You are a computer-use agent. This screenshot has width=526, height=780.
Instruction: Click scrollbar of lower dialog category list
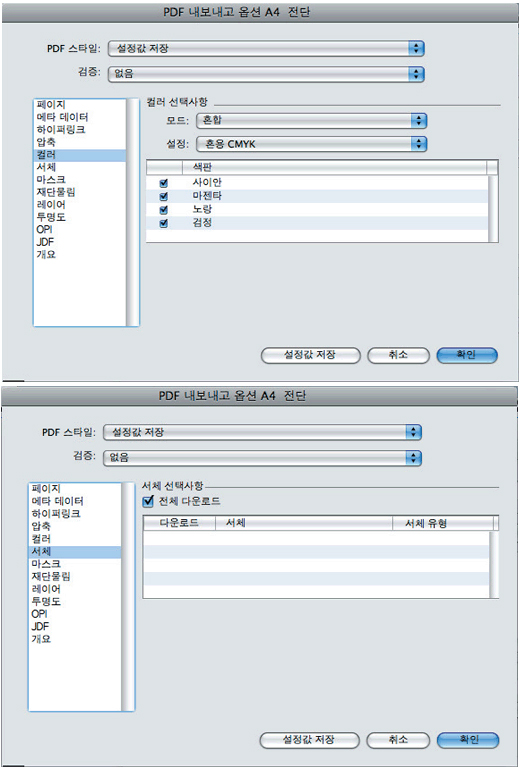point(128,597)
